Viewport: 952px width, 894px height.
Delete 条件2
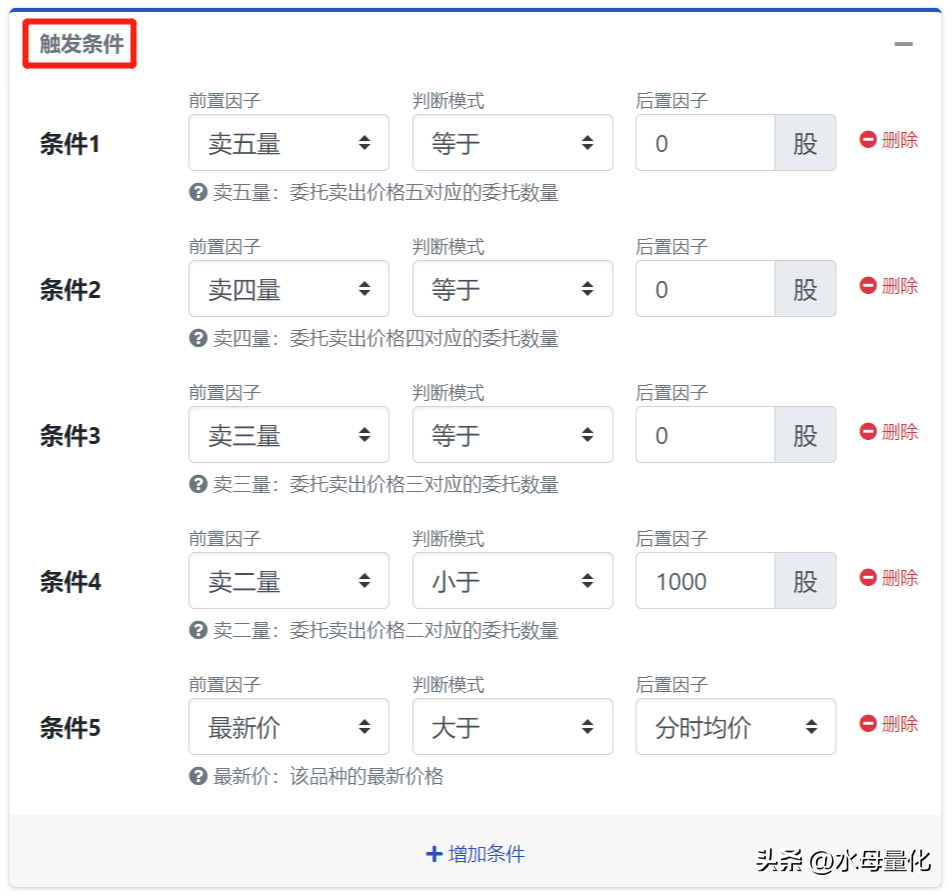point(889,285)
